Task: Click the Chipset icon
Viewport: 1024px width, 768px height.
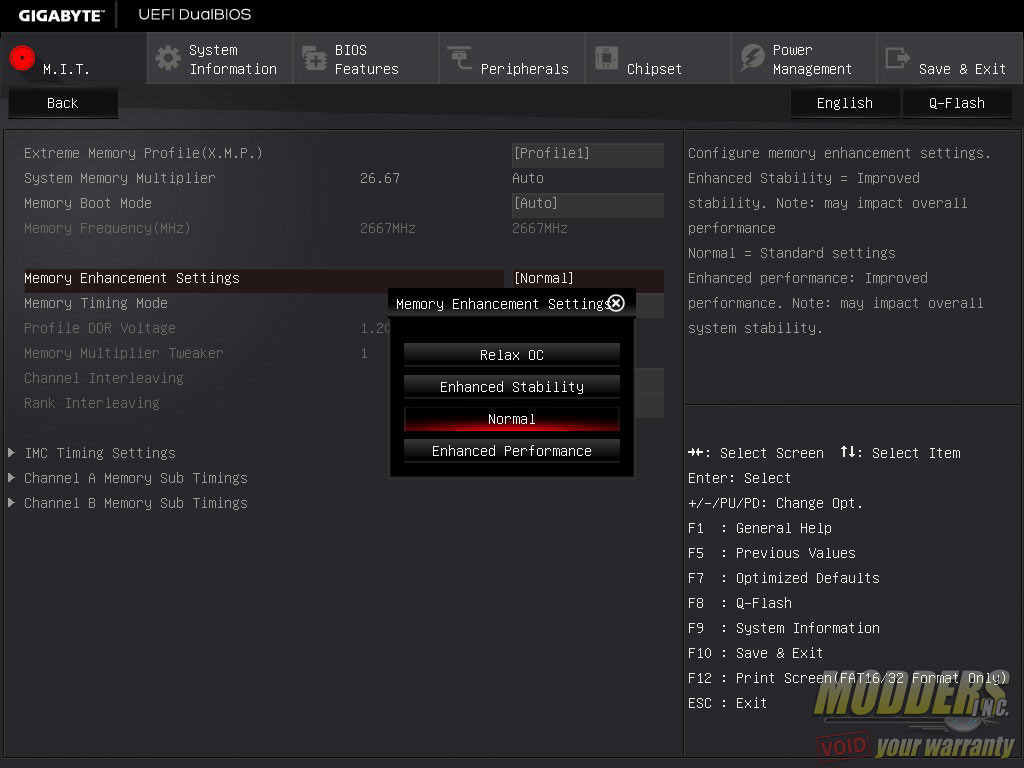Action: [606, 58]
